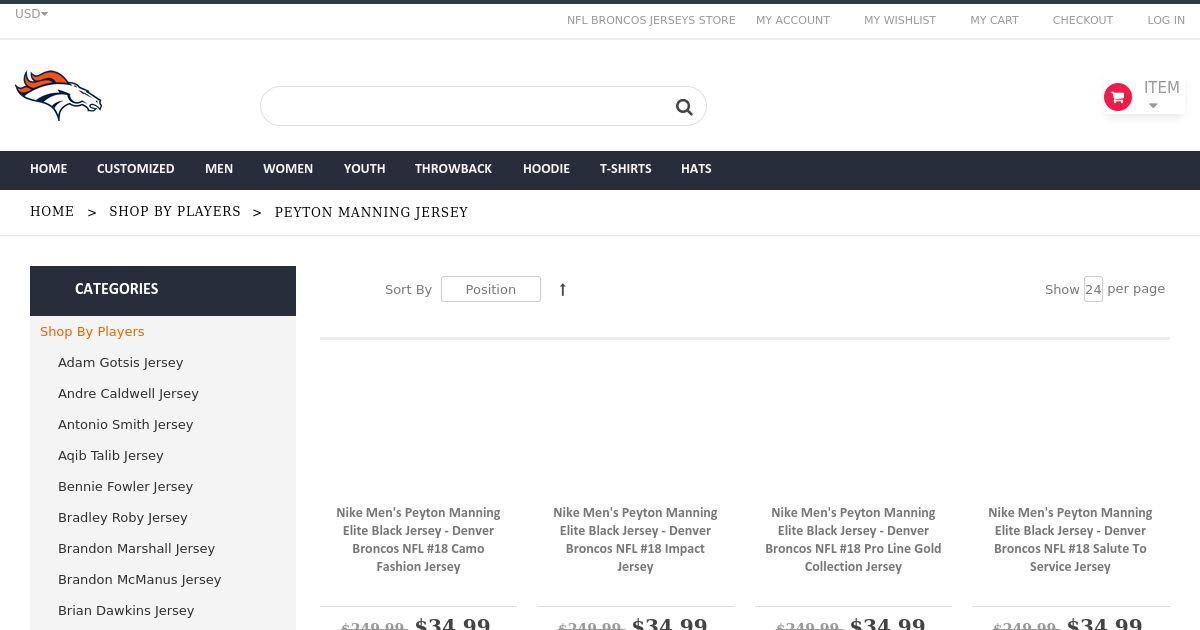Viewport: 1200px width, 630px height.
Task: Open the USD currency dropdown
Action: click(x=31, y=14)
